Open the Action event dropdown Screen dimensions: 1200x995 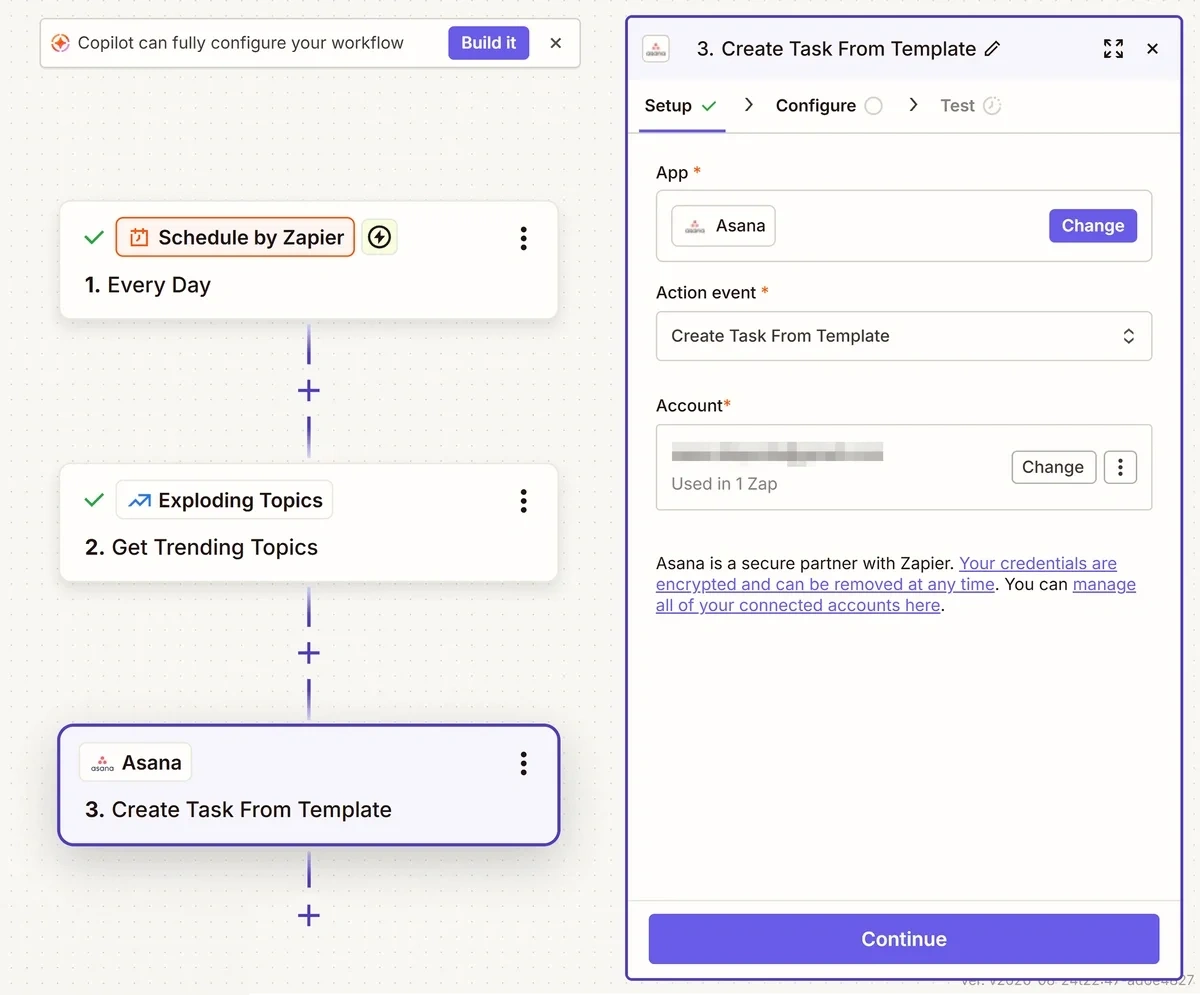click(904, 336)
